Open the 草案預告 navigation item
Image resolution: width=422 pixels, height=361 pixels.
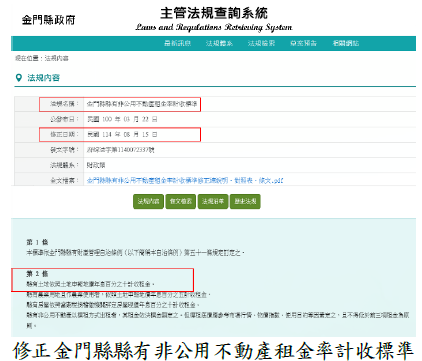click(303, 43)
